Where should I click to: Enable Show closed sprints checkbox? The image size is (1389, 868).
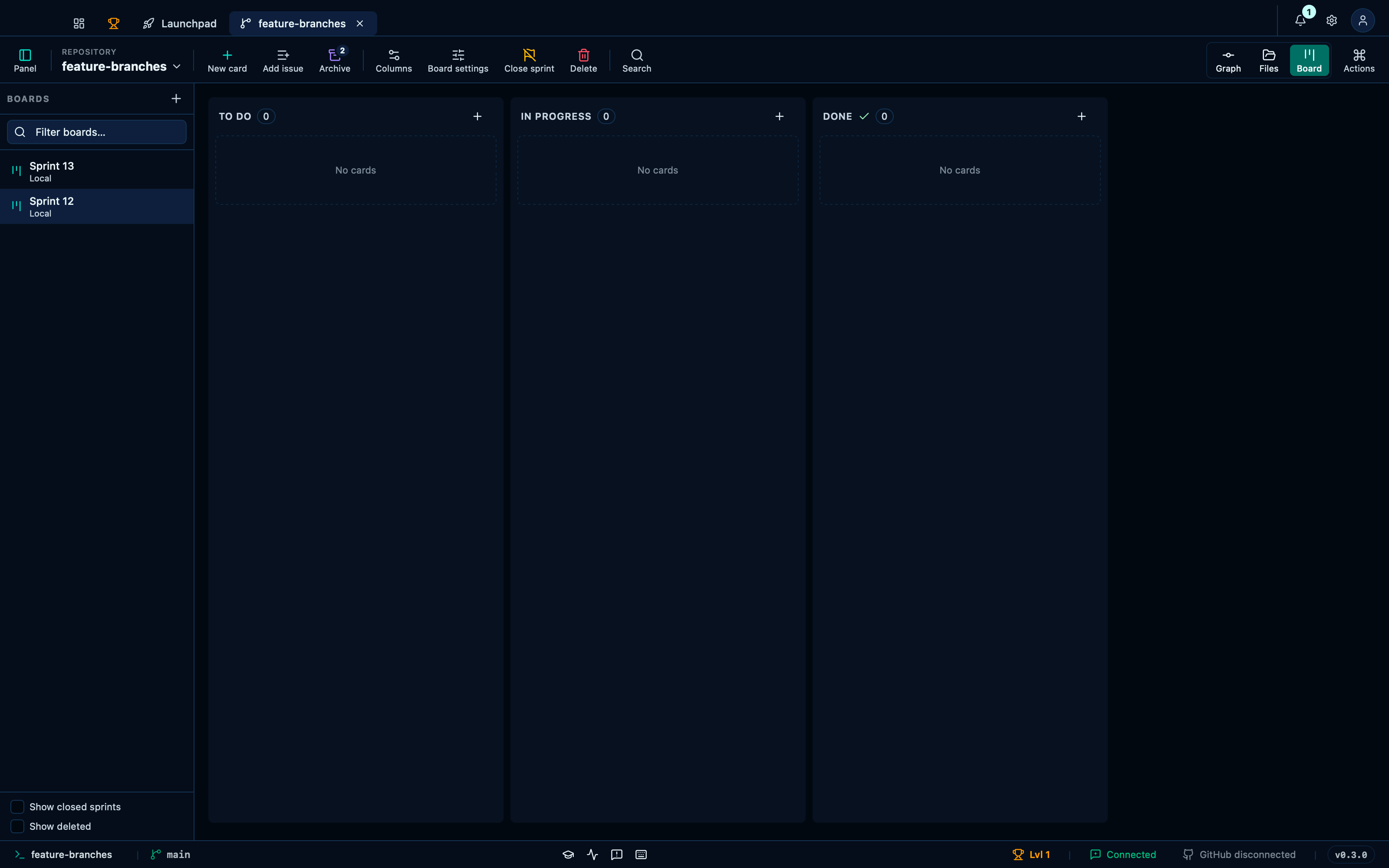(x=18, y=806)
